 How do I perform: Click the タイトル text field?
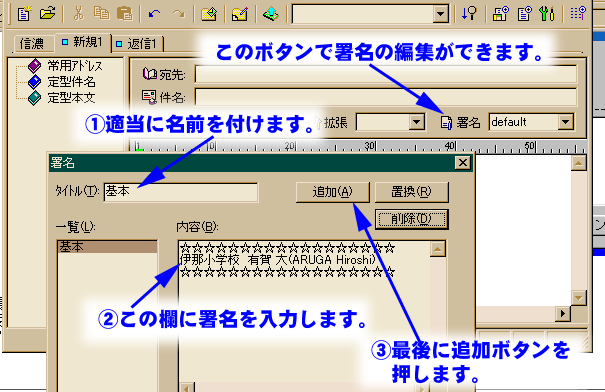[181, 192]
